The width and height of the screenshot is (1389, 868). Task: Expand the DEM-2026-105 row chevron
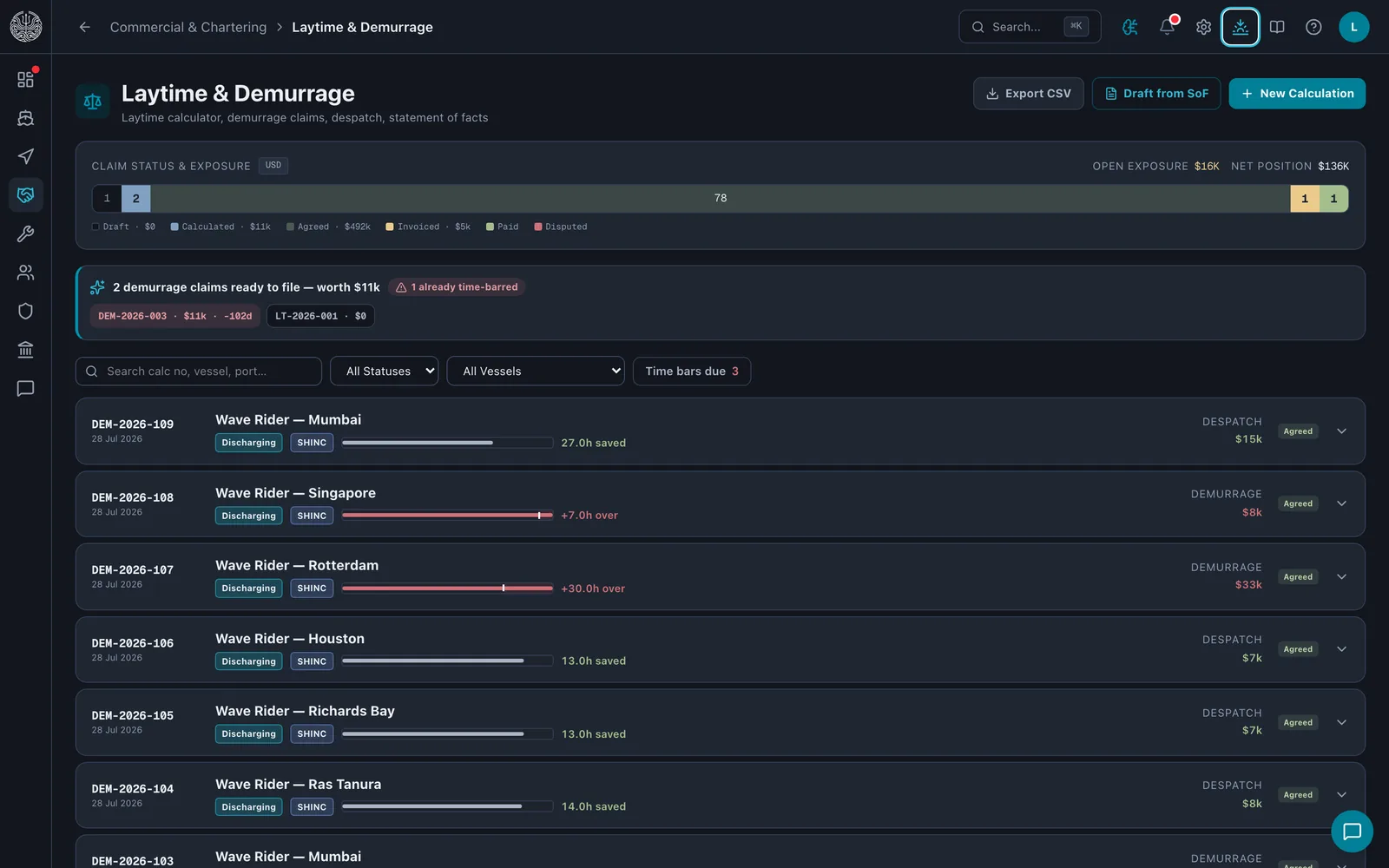pos(1341,722)
